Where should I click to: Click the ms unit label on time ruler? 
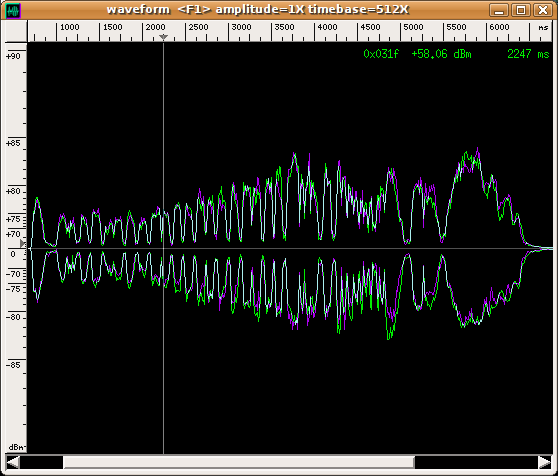click(543, 27)
